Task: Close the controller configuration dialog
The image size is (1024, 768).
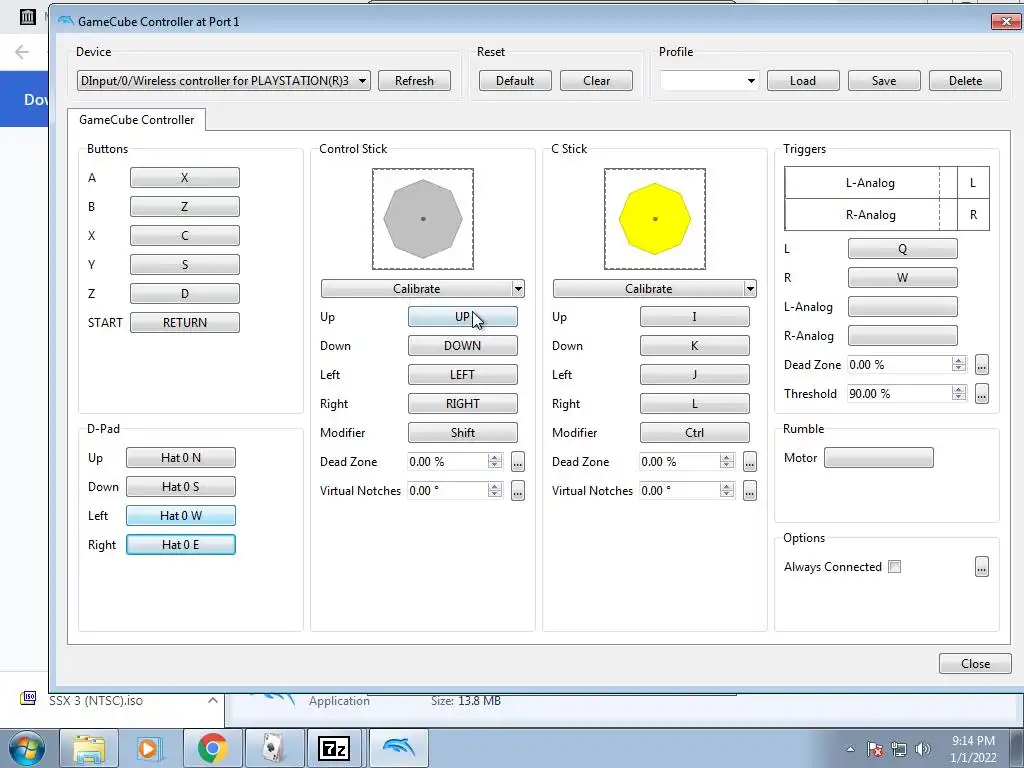Action: pos(975,664)
